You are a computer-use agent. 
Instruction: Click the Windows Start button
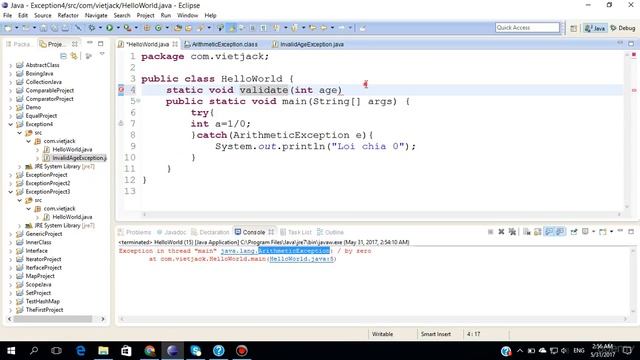point(11,351)
